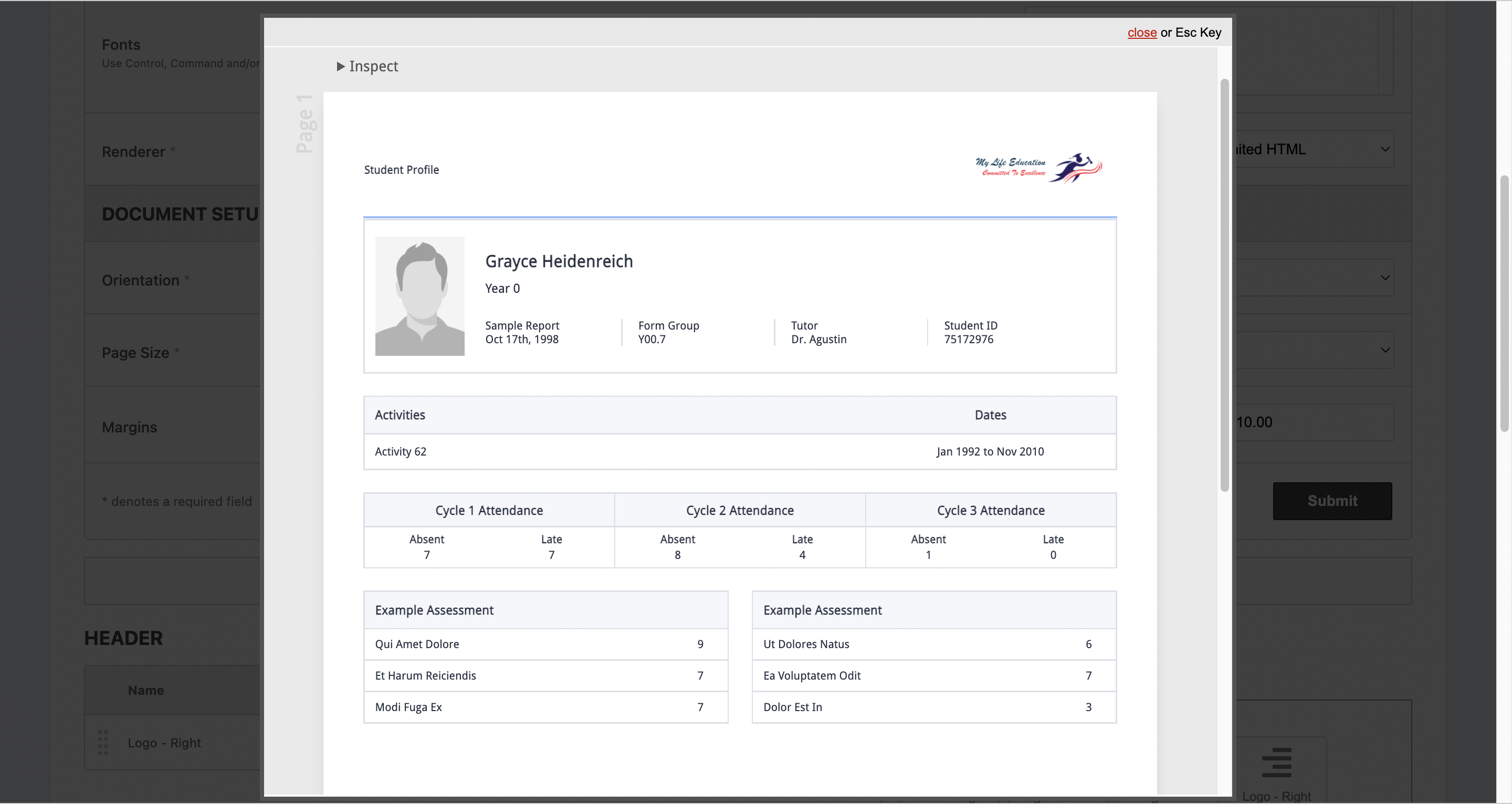The height and width of the screenshot is (804, 1512).
Task: Click the Ut Dolores Natus row
Action: (934, 644)
